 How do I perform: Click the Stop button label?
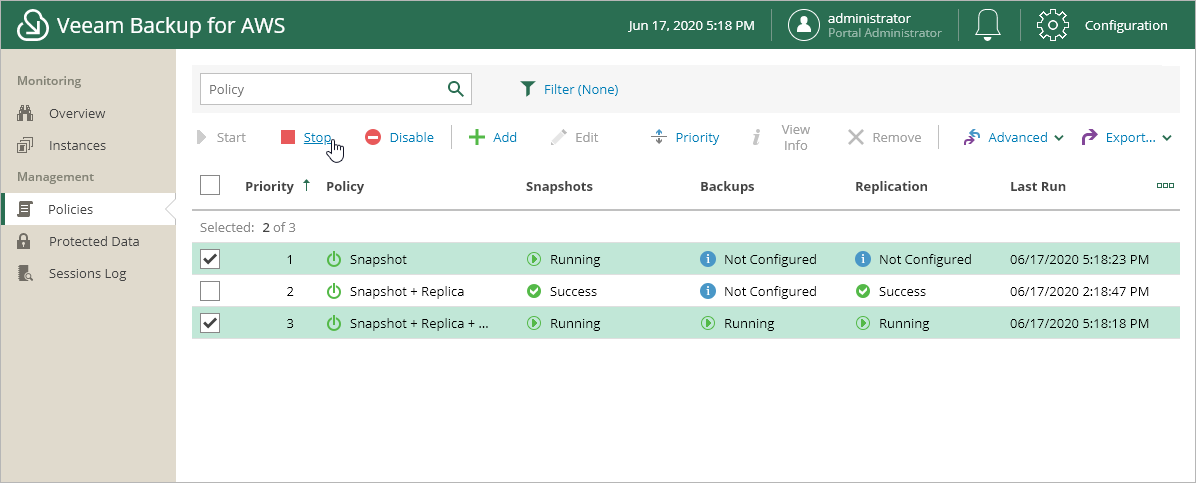pos(317,137)
